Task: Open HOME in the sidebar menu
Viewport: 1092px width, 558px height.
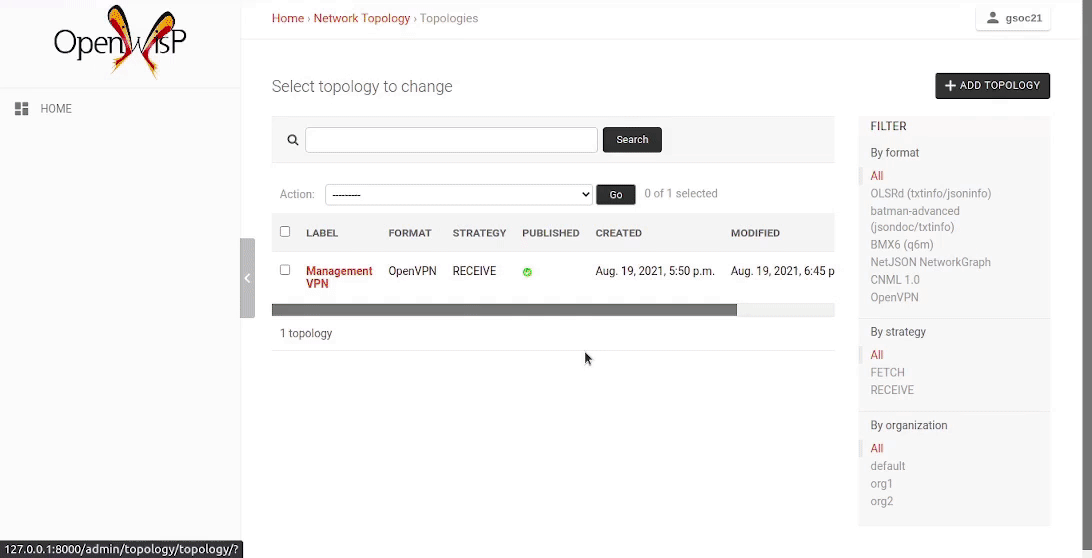Action: (x=56, y=109)
